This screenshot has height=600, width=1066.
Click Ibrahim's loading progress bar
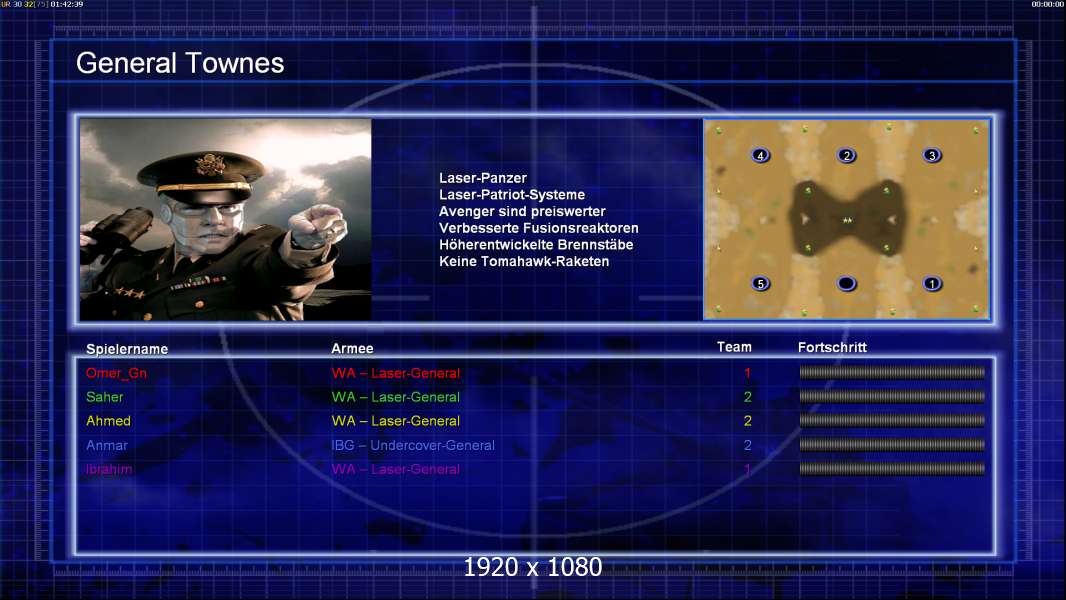pos(892,468)
